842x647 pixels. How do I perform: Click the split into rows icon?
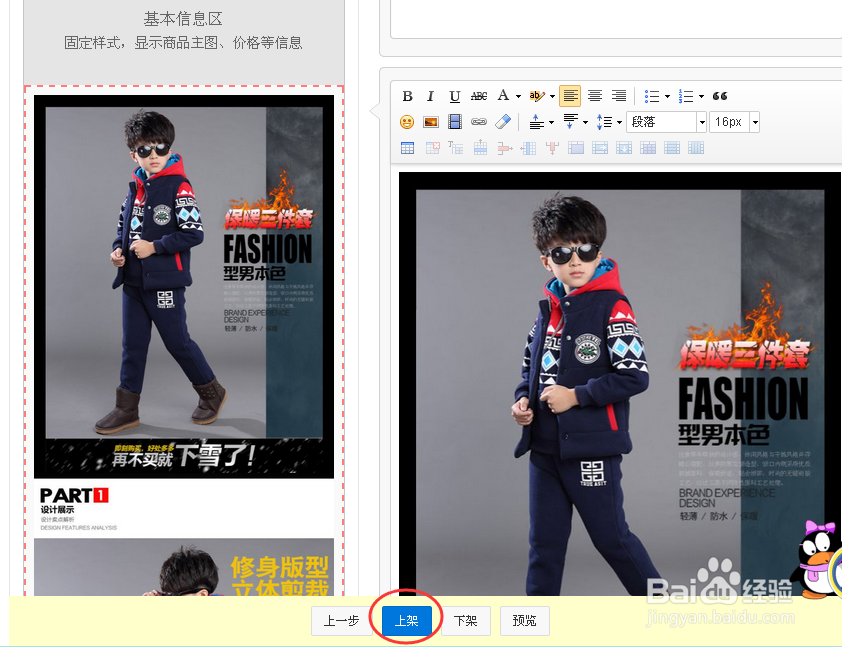[x=672, y=148]
